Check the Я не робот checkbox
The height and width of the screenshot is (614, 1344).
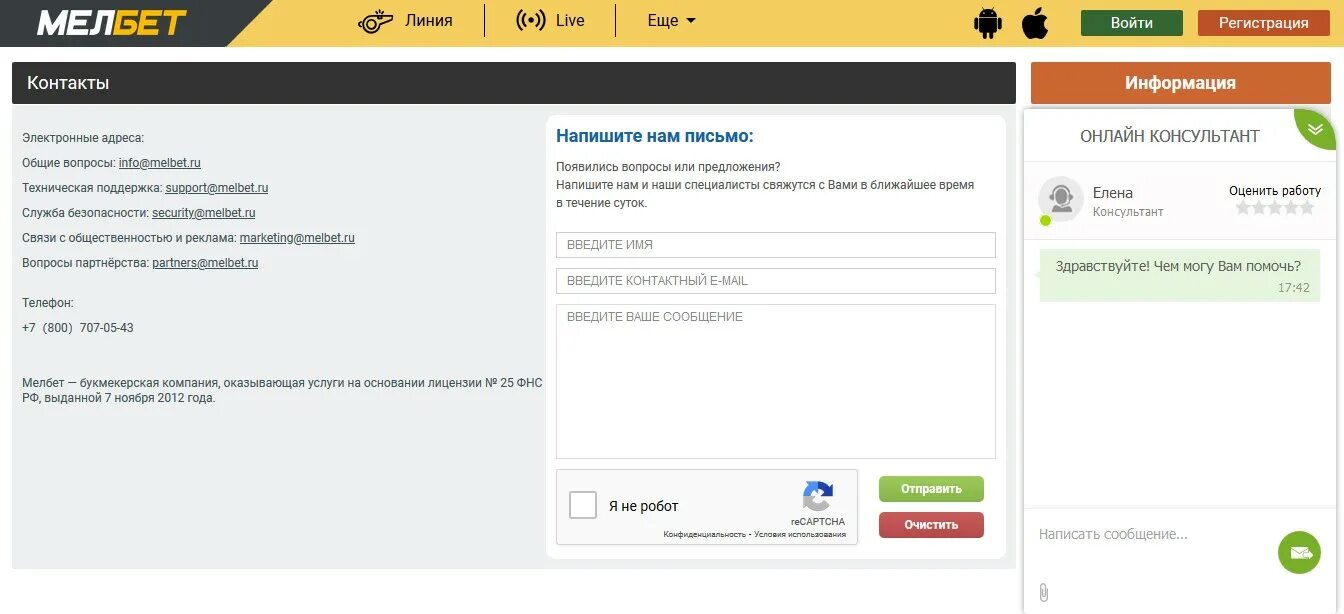point(583,506)
